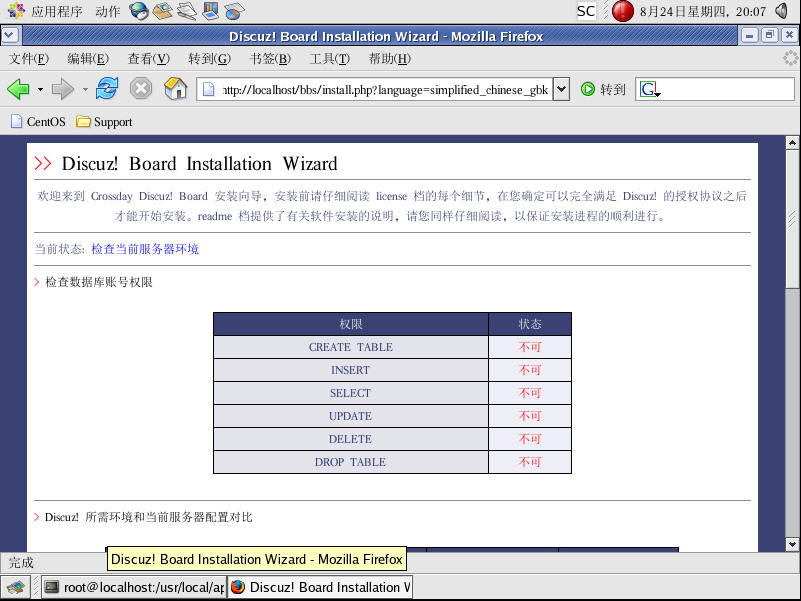The height and width of the screenshot is (601, 801).
Task: Open the 书签(B) menu
Action: [270, 59]
